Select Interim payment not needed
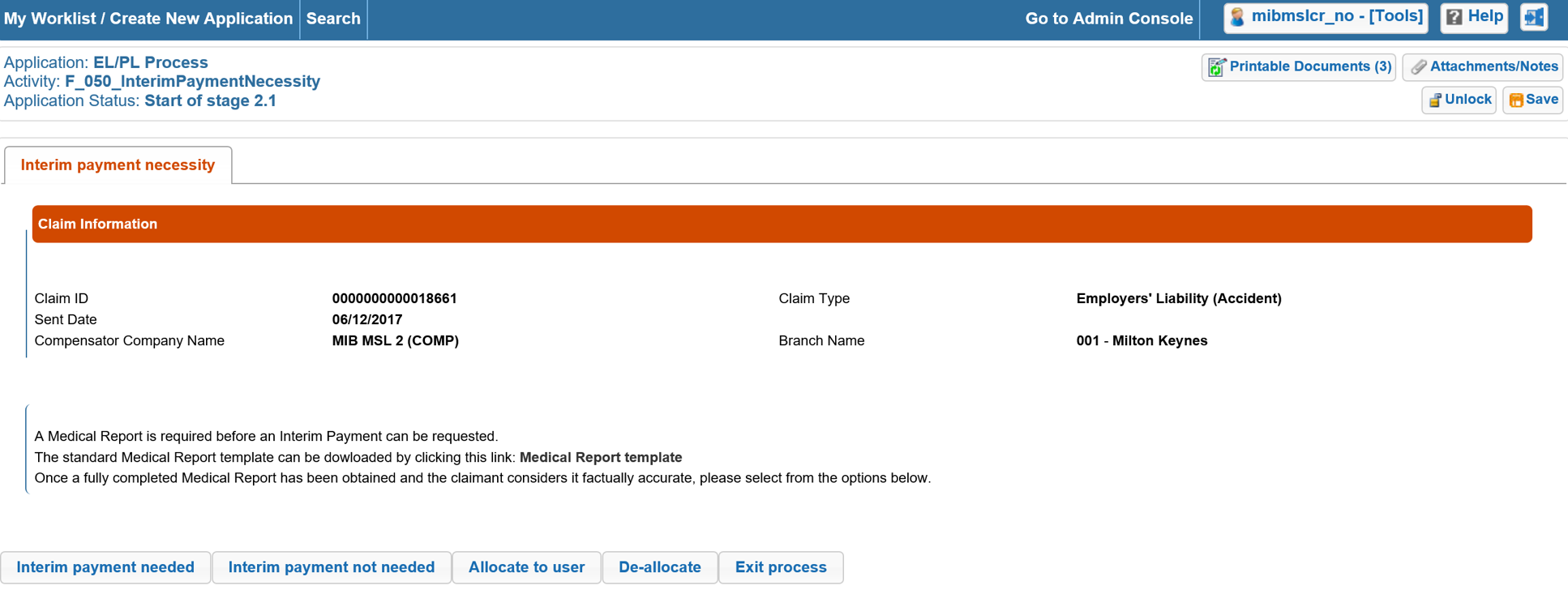Image resolution: width=1568 pixels, height=594 pixels. (331, 567)
